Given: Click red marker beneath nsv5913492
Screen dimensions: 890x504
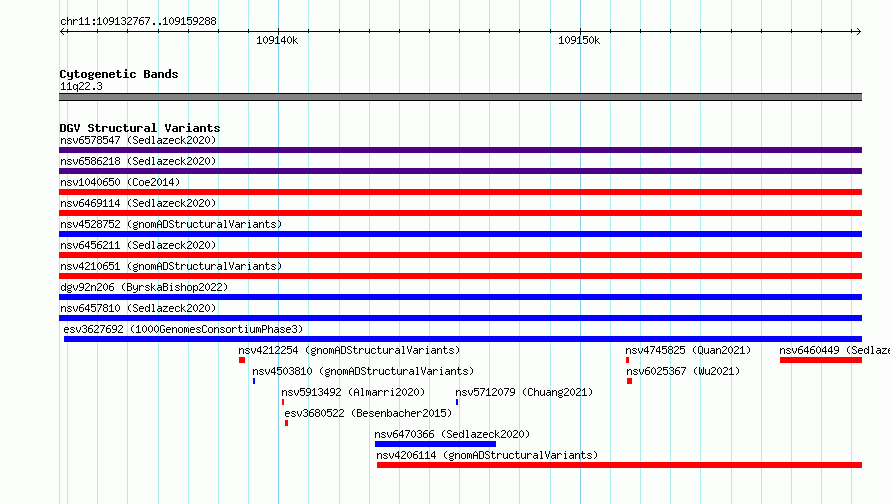Looking at the screenshot, I should point(283,402).
